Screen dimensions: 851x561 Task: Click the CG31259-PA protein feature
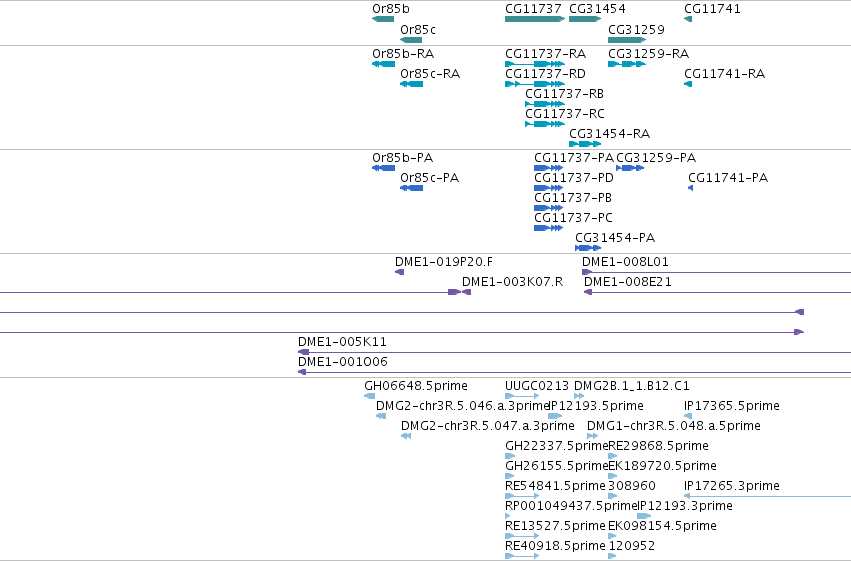[x=630, y=168]
